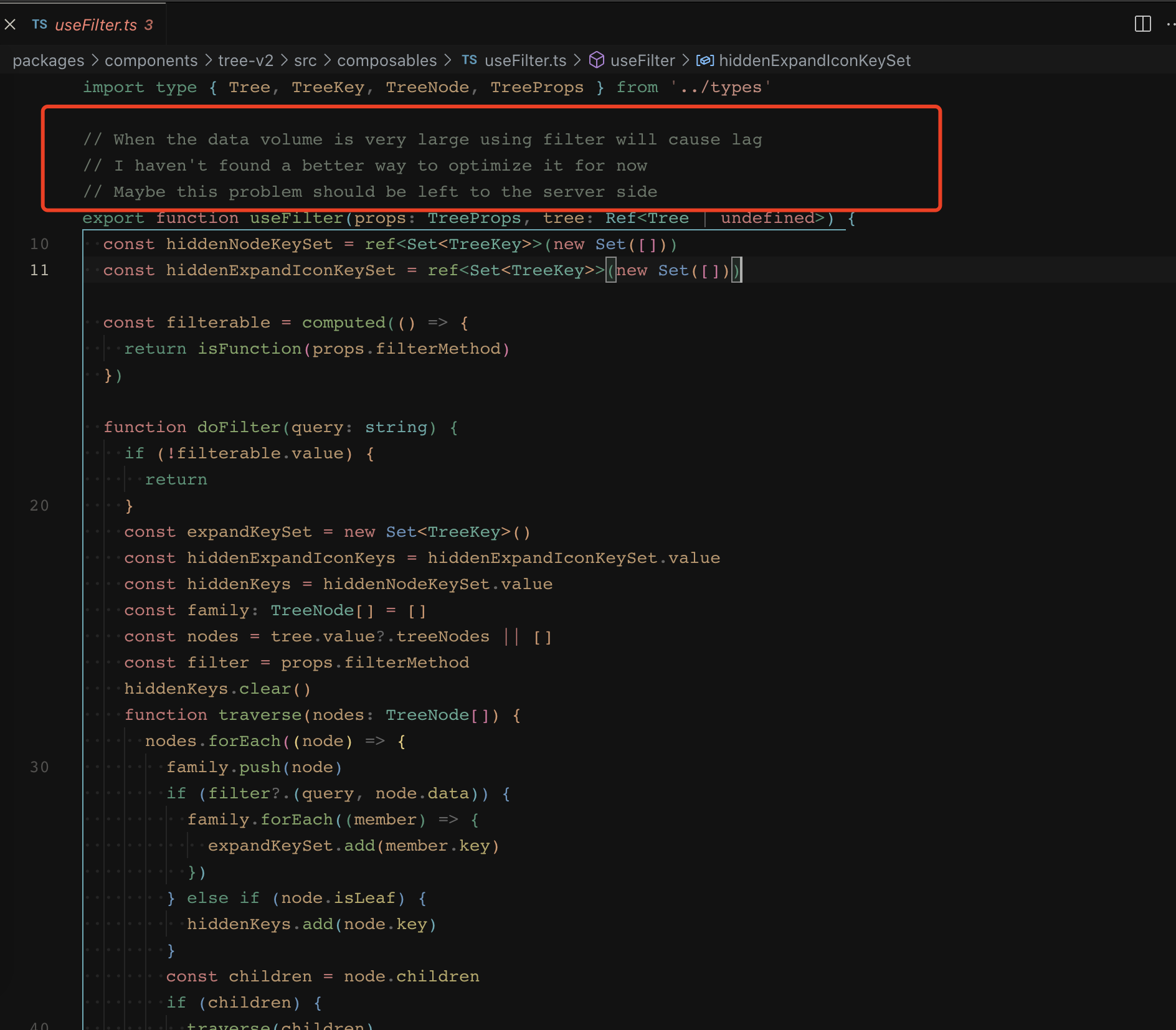Screen dimensions: 1176x1030
Task: Click line number 11 in the gutter
Action: pyautogui.click(x=40, y=270)
